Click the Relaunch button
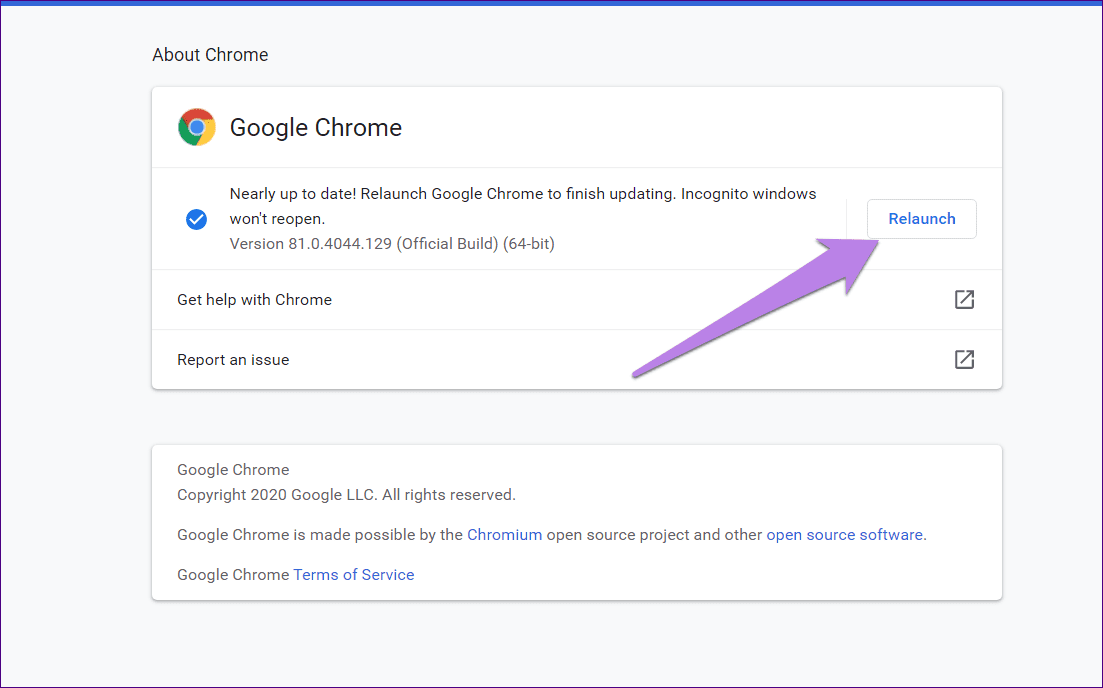The image size is (1103, 688). tap(921, 219)
